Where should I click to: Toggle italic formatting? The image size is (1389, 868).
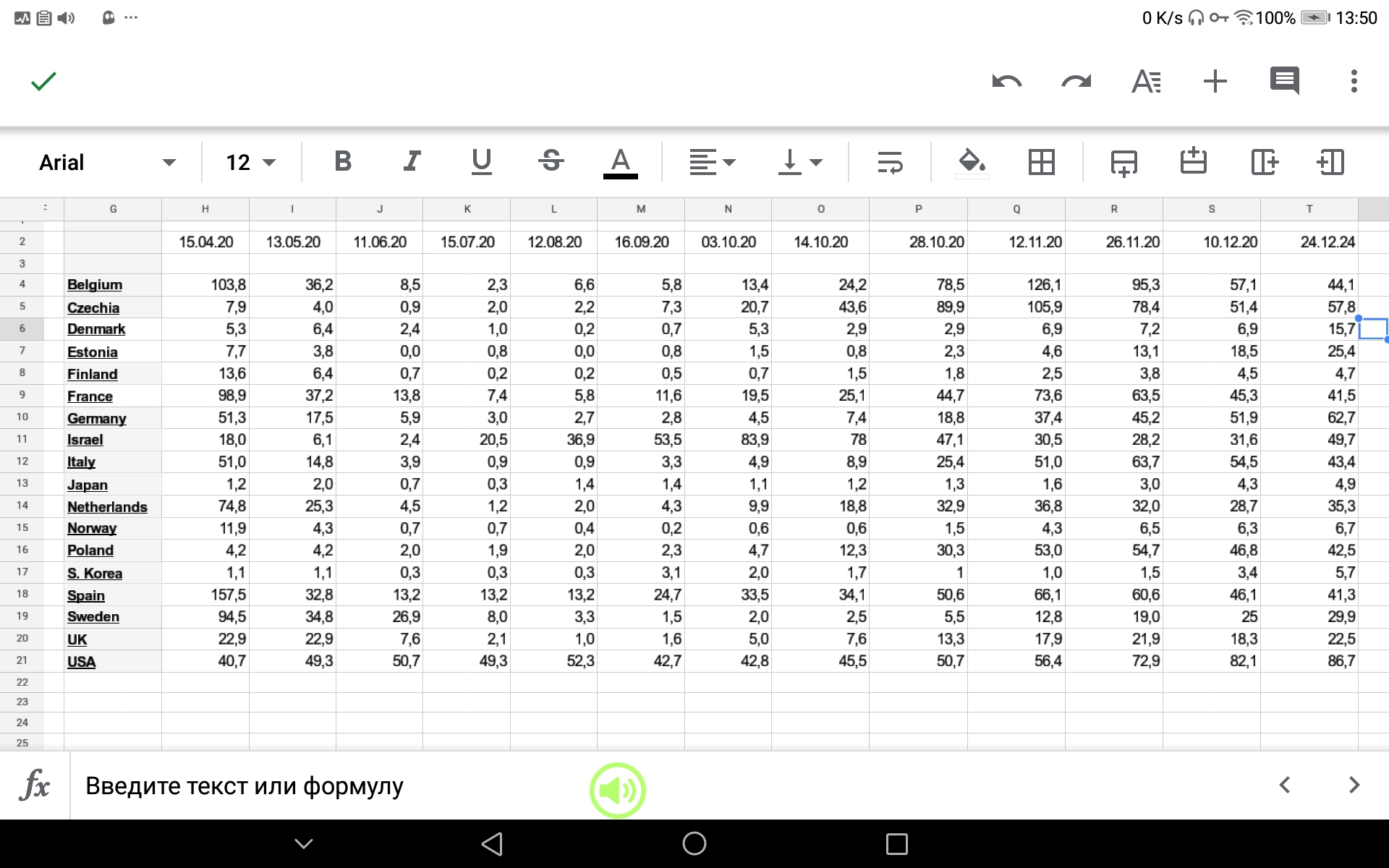point(412,161)
